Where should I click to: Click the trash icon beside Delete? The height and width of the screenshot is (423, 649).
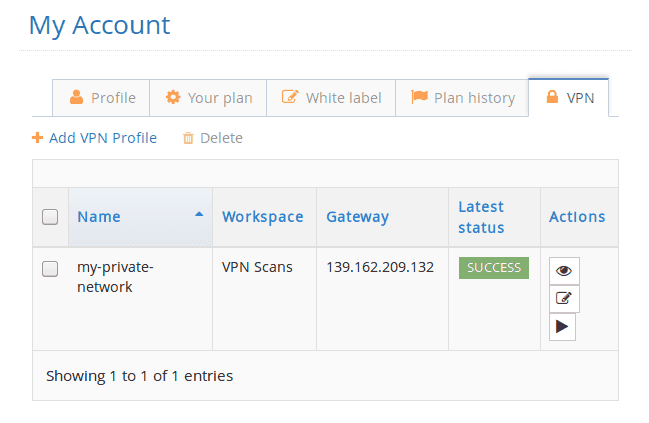(188, 138)
